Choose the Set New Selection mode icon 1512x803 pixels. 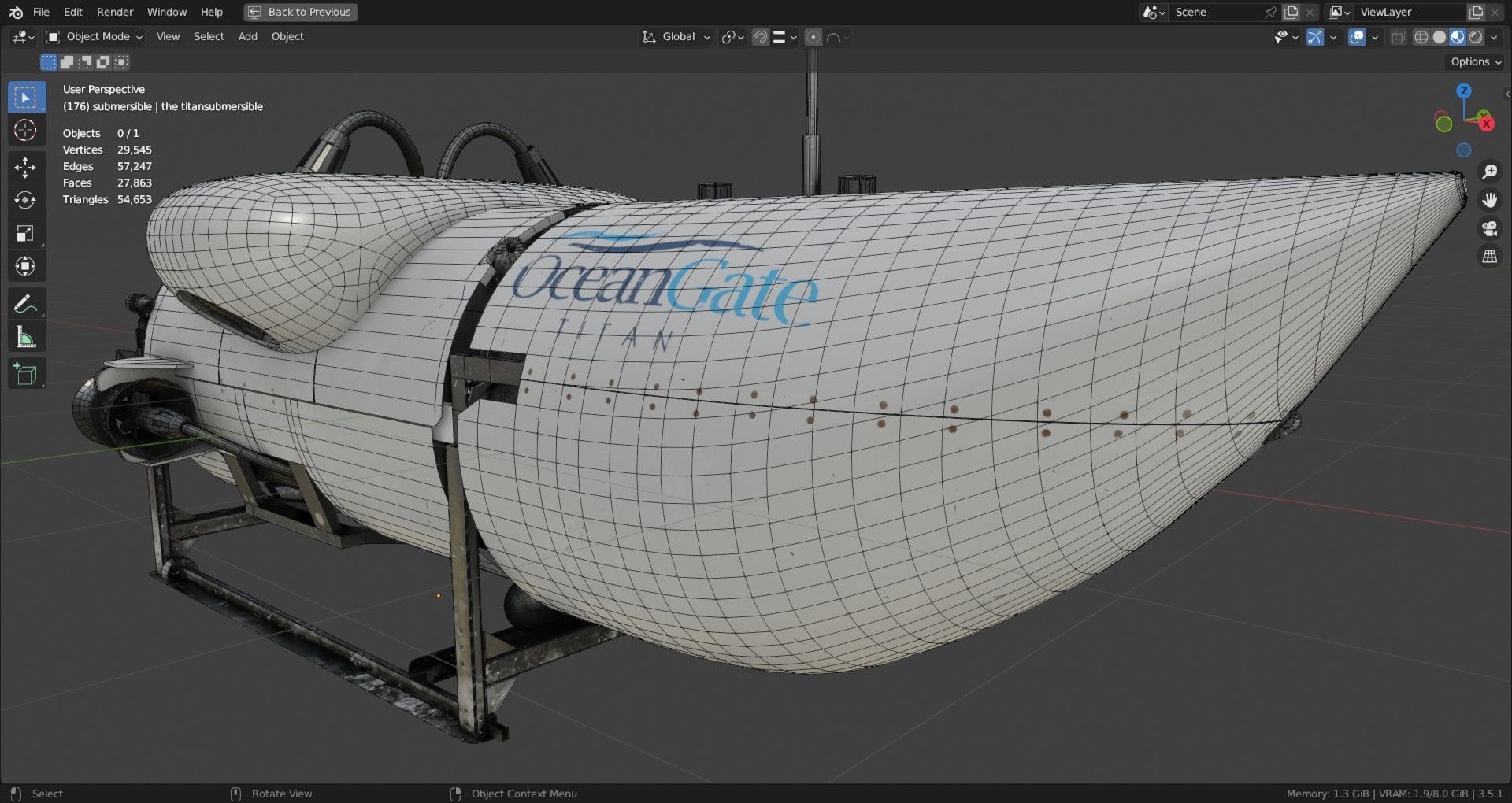(49, 62)
